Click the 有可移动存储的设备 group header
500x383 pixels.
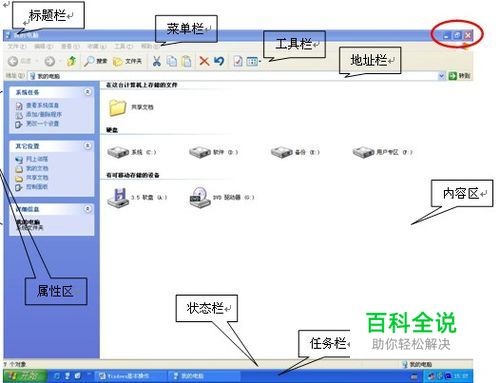click(133, 175)
